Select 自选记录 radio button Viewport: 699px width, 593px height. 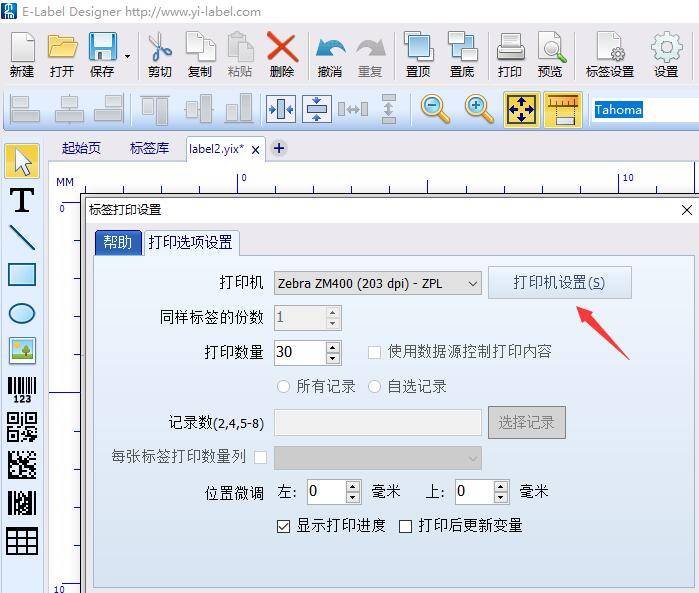374,386
